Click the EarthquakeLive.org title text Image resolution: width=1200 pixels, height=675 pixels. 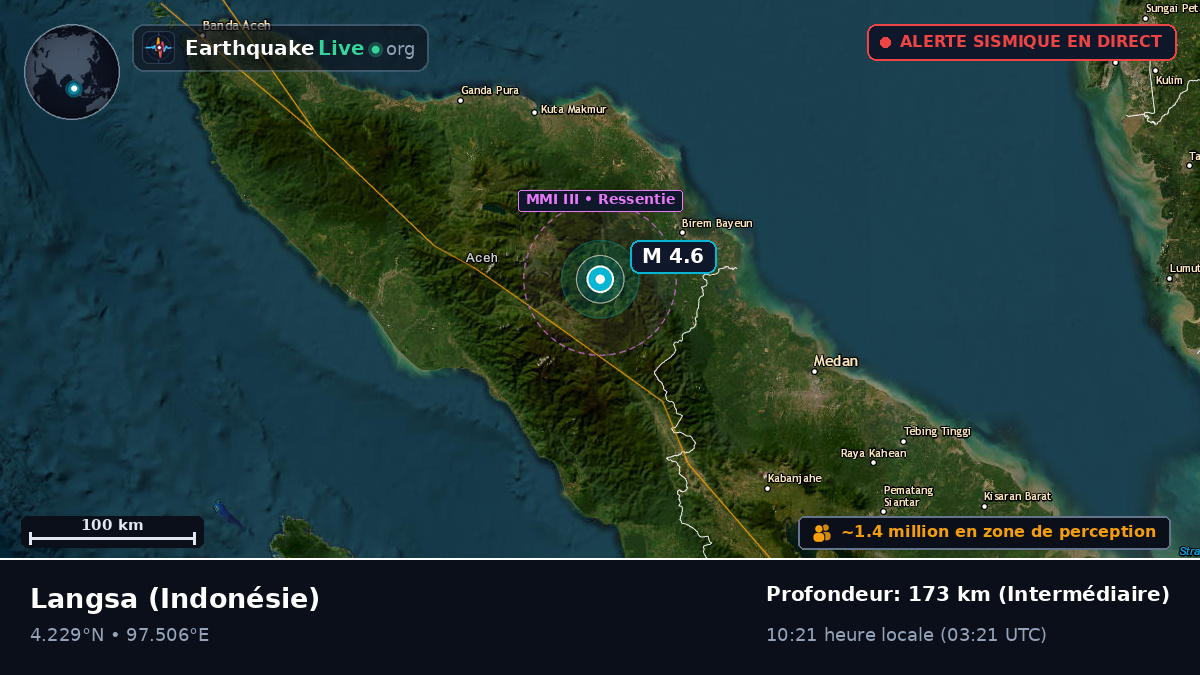point(300,48)
